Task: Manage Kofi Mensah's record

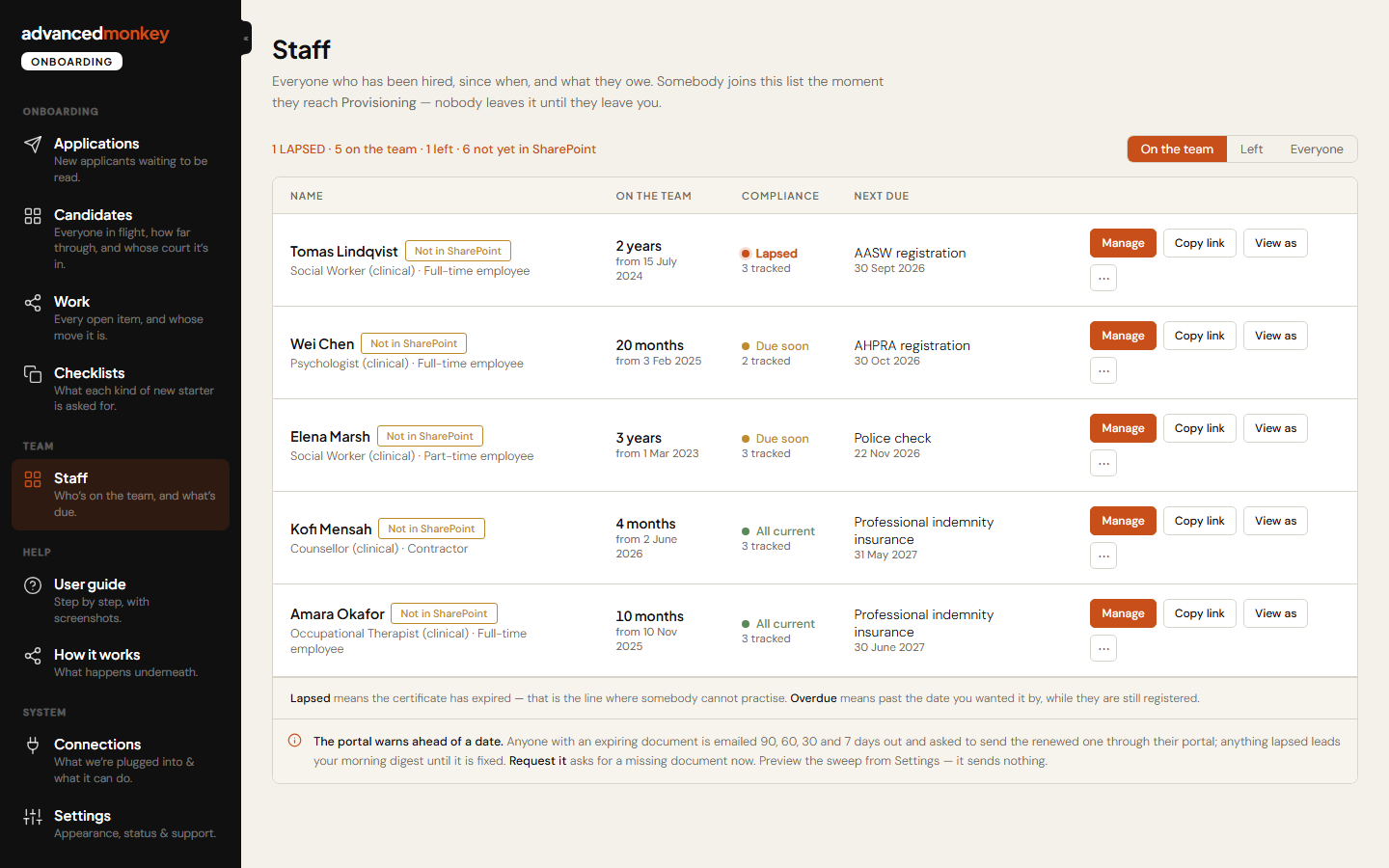Action: (1123, 521)
